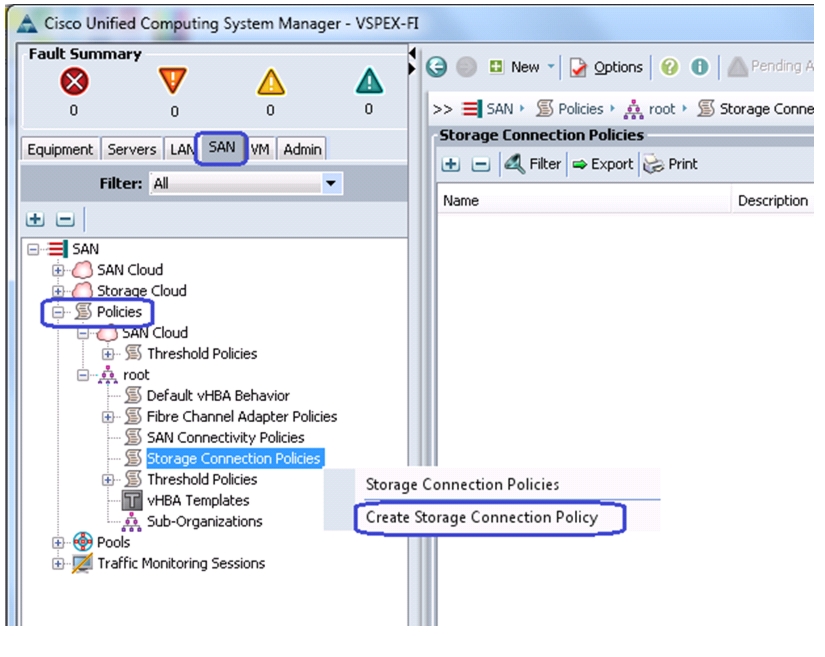This screenshot has height=657, width=825.
Task: Expand the SAN Cloud node directly under SAN
Action: tap(58, 270)
